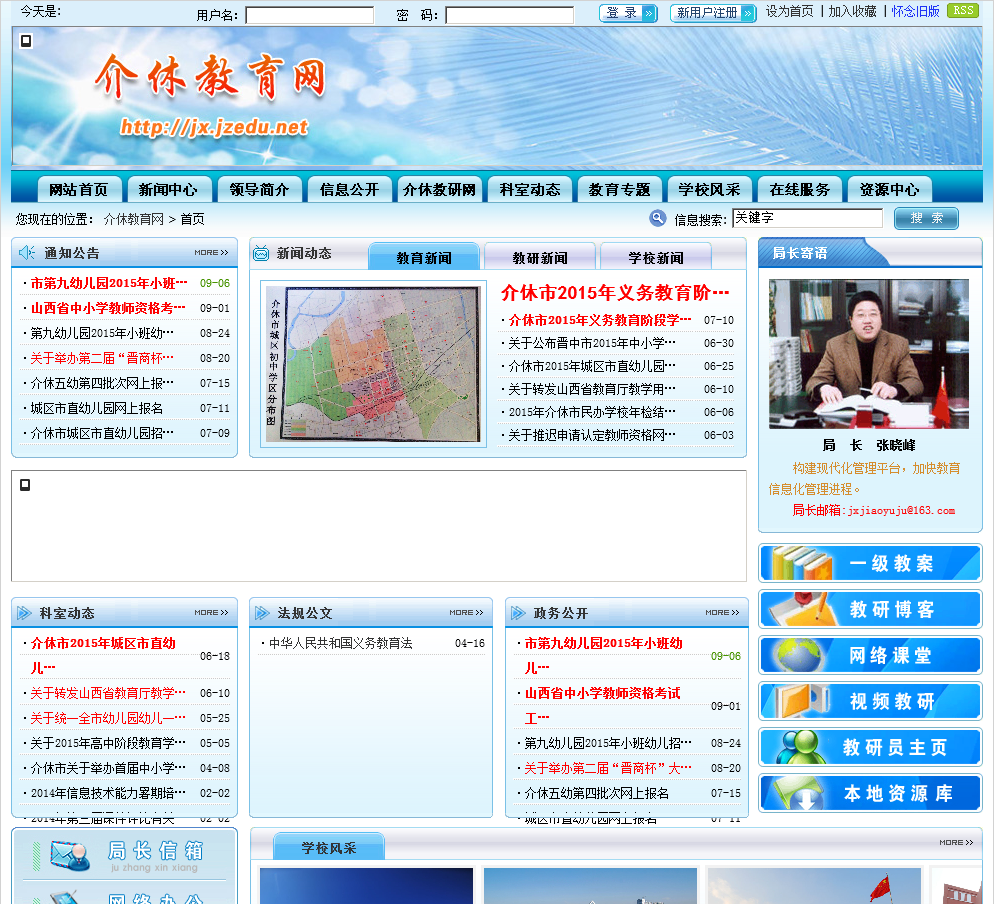Focus the 密码 input field
The width and height of the screenshot is (994, 904).
pos(510,15)
